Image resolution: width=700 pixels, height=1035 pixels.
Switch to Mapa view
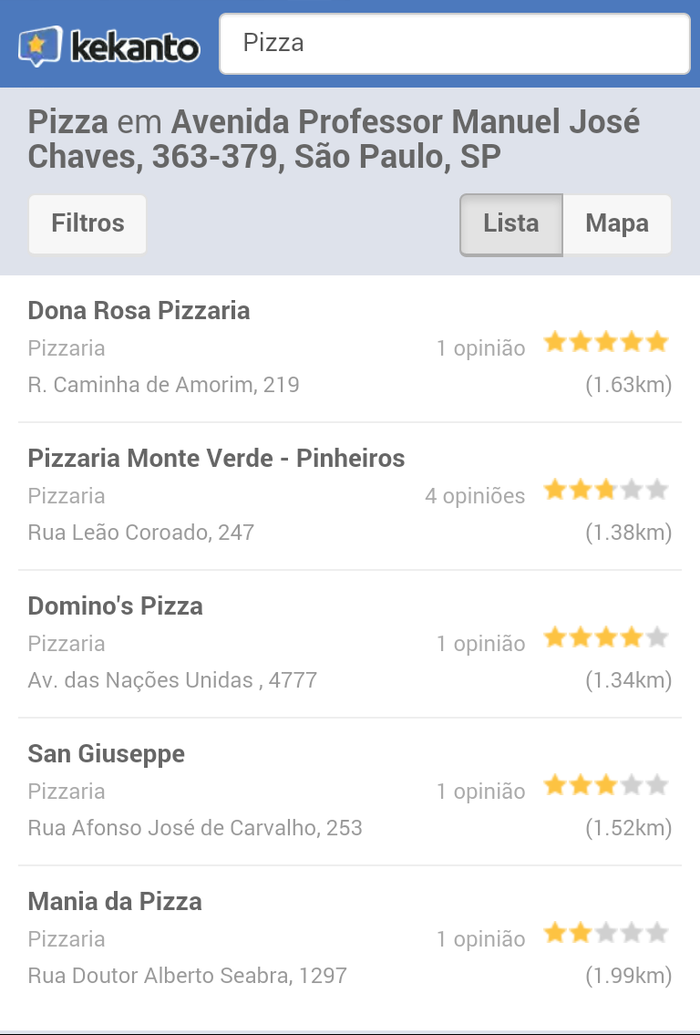pos(616,224)
